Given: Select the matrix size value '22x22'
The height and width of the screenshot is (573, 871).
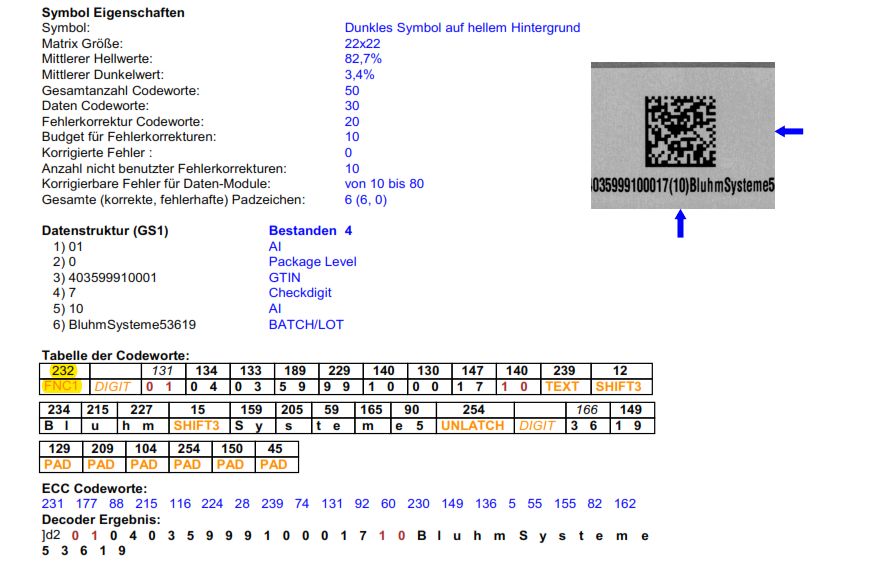Looking at the screenshot, I should coord(362,43).
